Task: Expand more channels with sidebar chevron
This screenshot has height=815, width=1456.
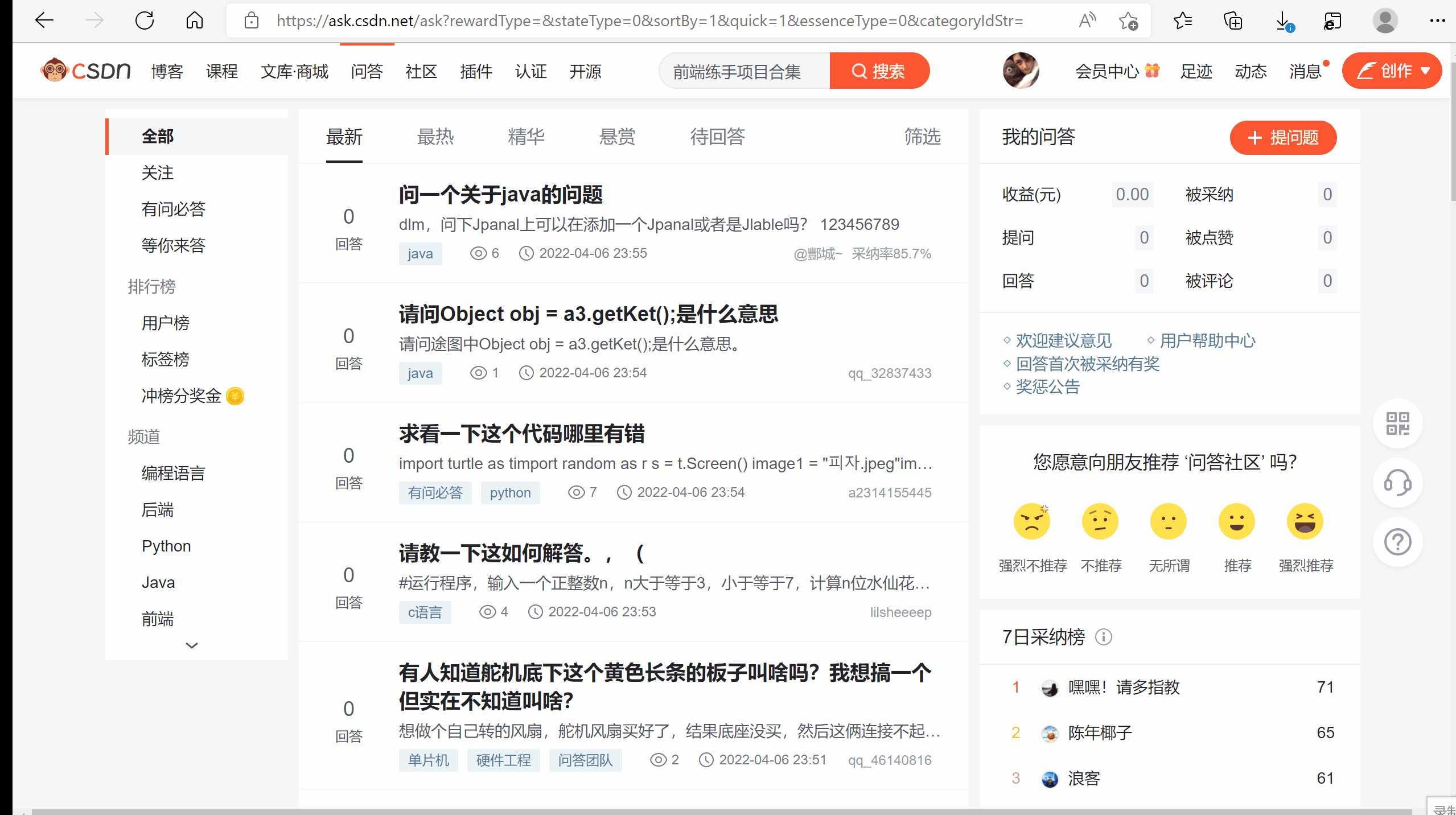Action: point(192,645)
